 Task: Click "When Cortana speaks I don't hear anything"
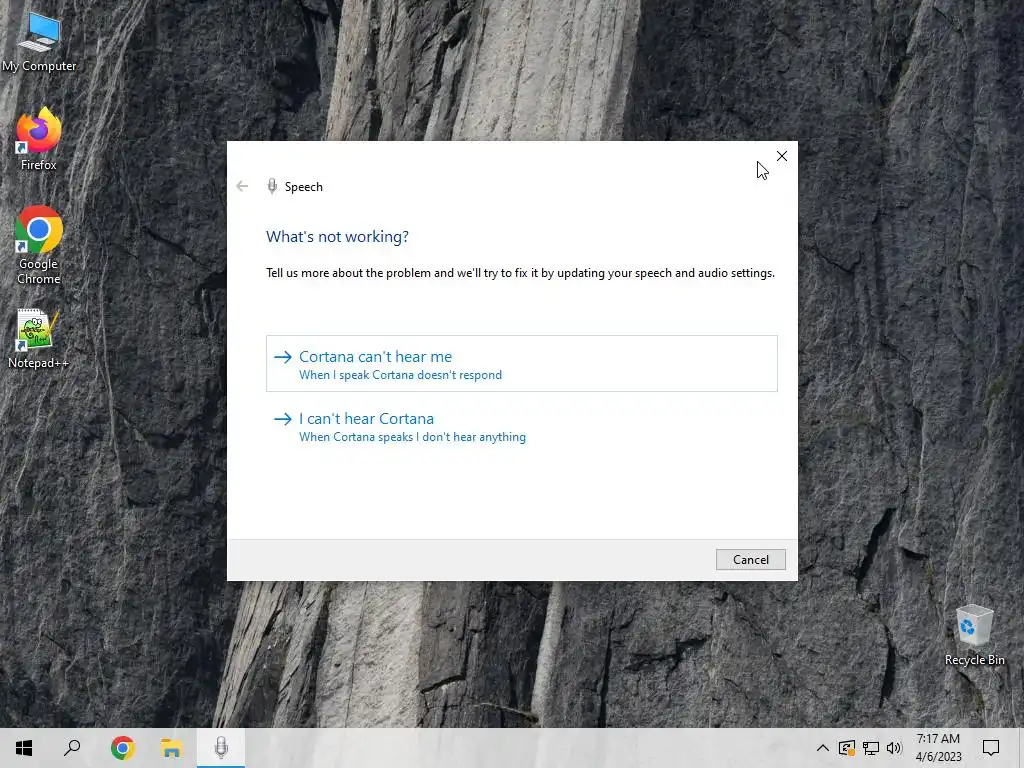(x=412, y=437)
